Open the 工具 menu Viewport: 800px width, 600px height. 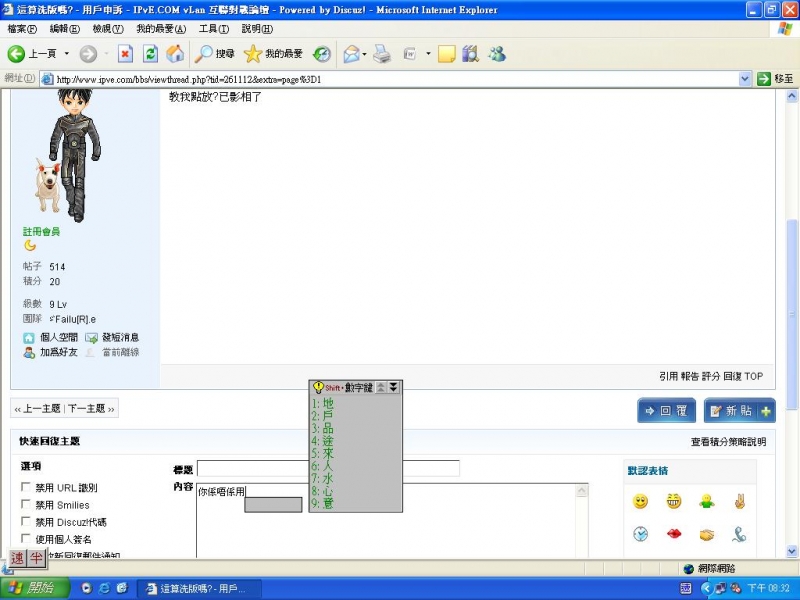point(214,29)
